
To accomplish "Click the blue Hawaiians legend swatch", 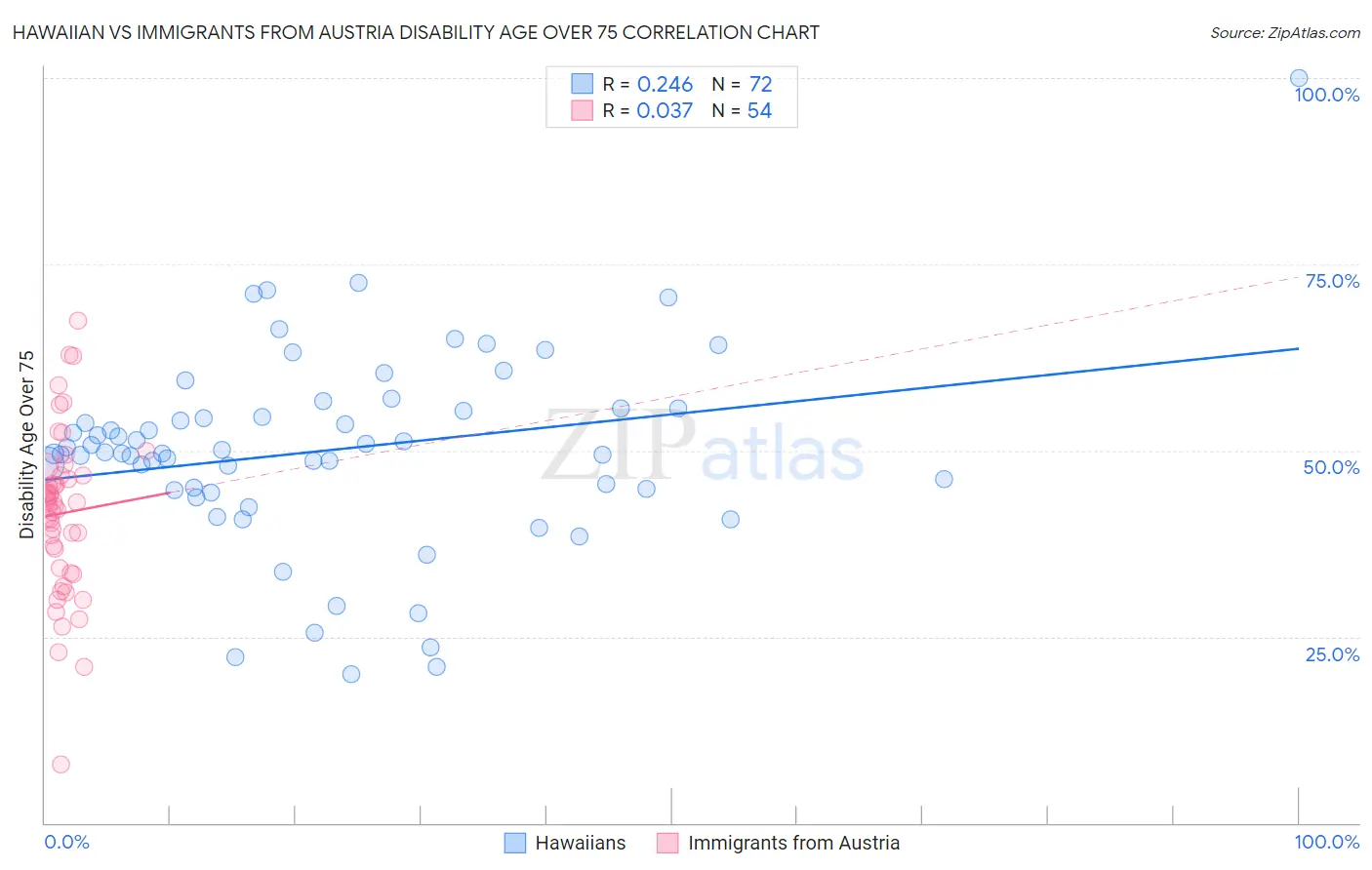I will (x=515, y=843).
